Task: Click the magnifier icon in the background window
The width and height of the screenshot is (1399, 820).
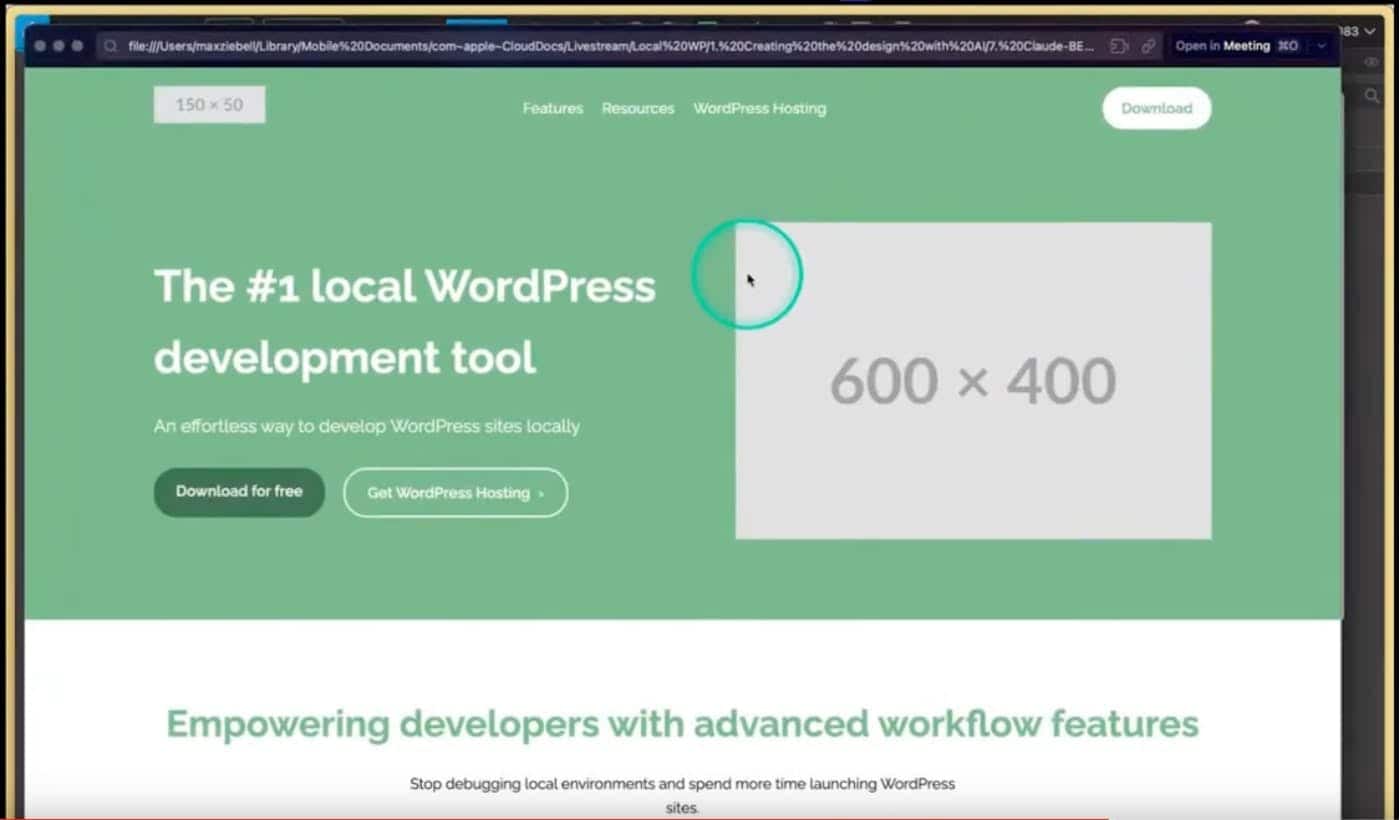Action: [1372, 96]
